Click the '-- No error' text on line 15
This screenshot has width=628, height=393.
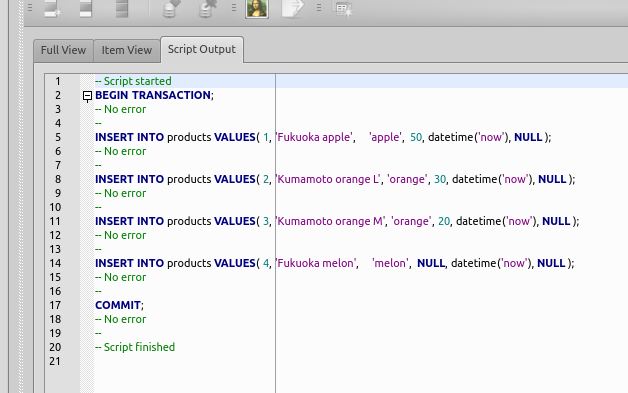pyautogui.click(x=121, y=277)
